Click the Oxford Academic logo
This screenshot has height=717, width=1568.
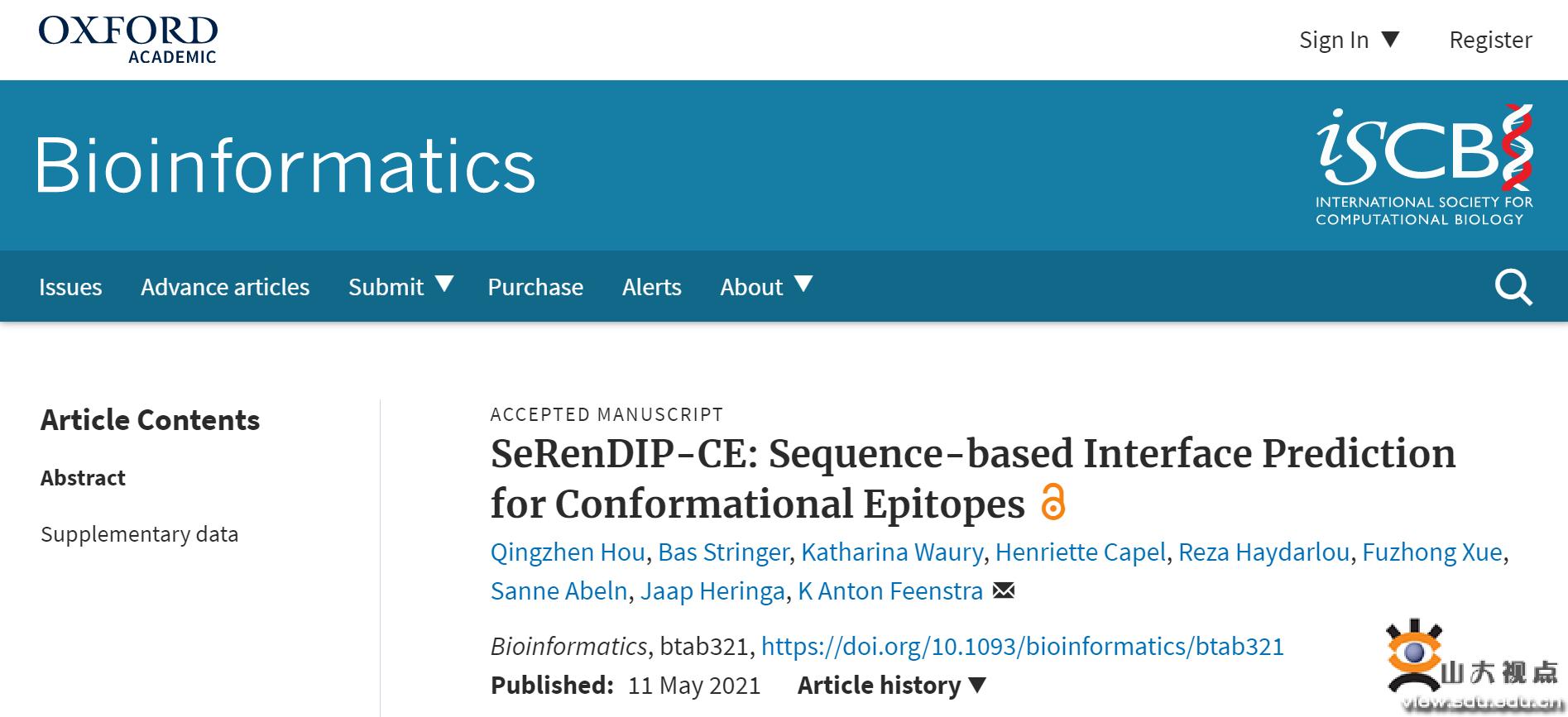pyautogui.click(x=128, y=40)
